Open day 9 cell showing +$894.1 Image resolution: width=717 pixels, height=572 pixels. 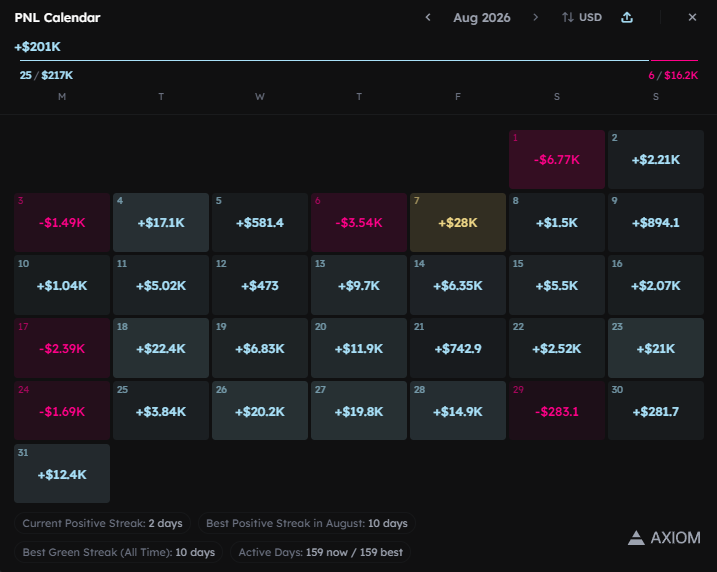point(656,222)
